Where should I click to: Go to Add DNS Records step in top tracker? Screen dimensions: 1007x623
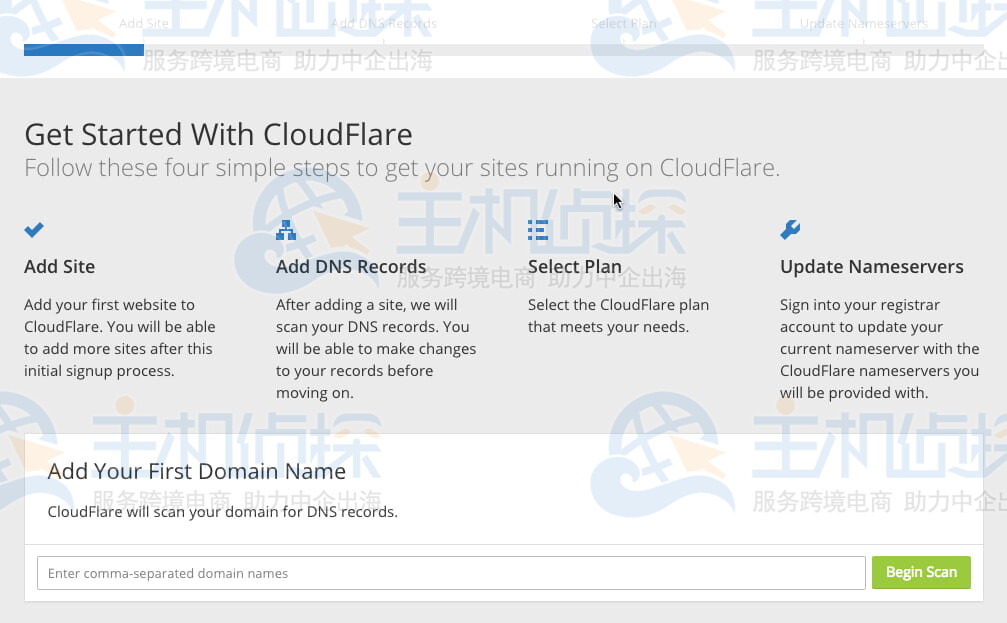click(x=383, y=22)
